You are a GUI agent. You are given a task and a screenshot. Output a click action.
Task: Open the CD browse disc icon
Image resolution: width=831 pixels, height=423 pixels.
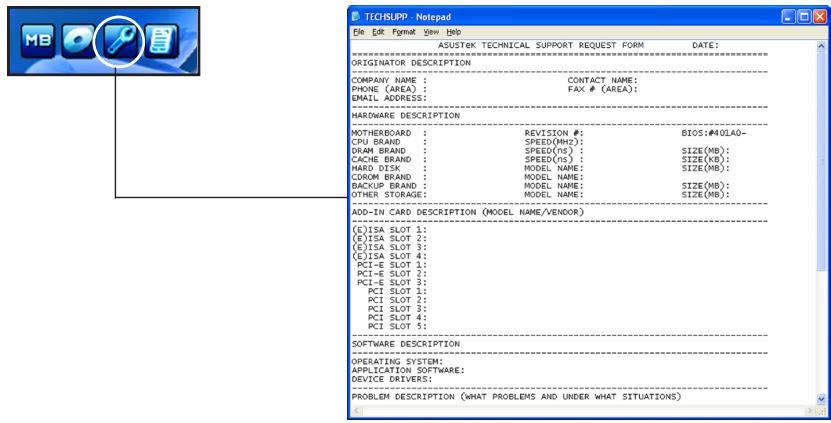point(78,41)
